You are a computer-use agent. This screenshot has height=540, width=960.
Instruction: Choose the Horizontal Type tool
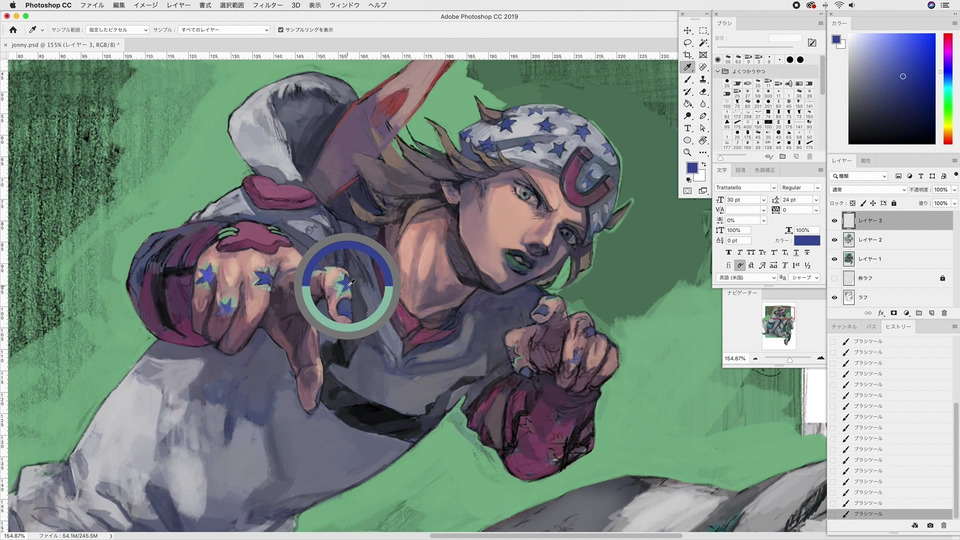click(x=688, y=128)
